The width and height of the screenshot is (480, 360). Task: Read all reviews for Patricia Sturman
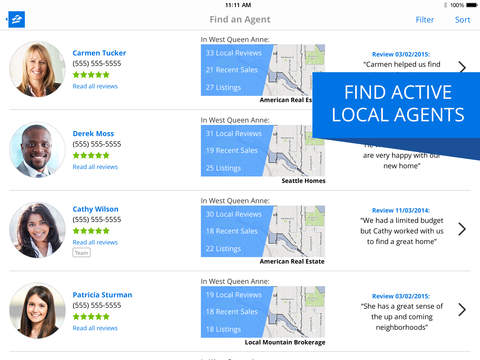pyautogui.click(x=95, y=328)
